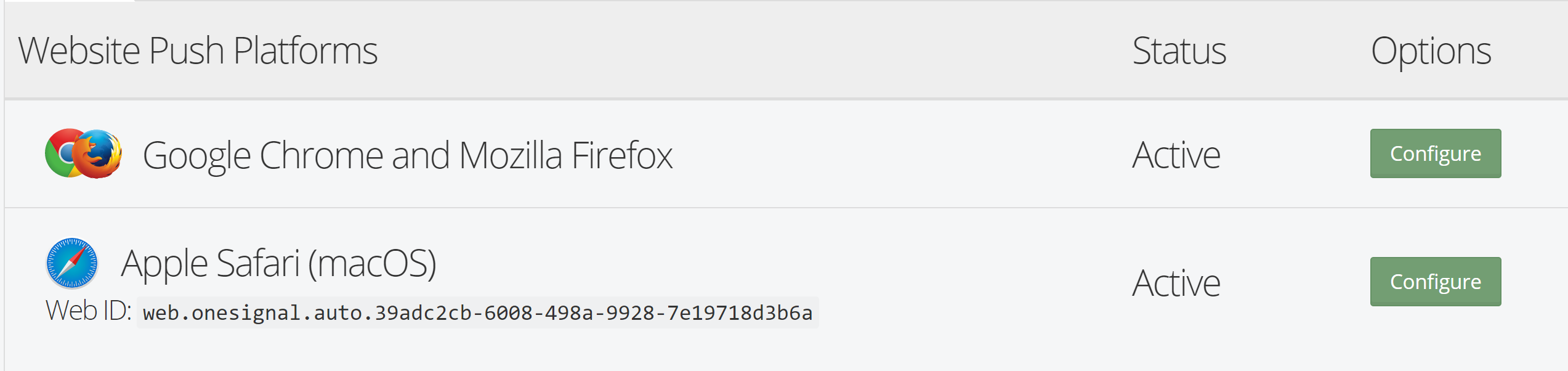Click the words Google Chrome in platform name
The image size is (1568, 371).
click(x=263, y=155)
